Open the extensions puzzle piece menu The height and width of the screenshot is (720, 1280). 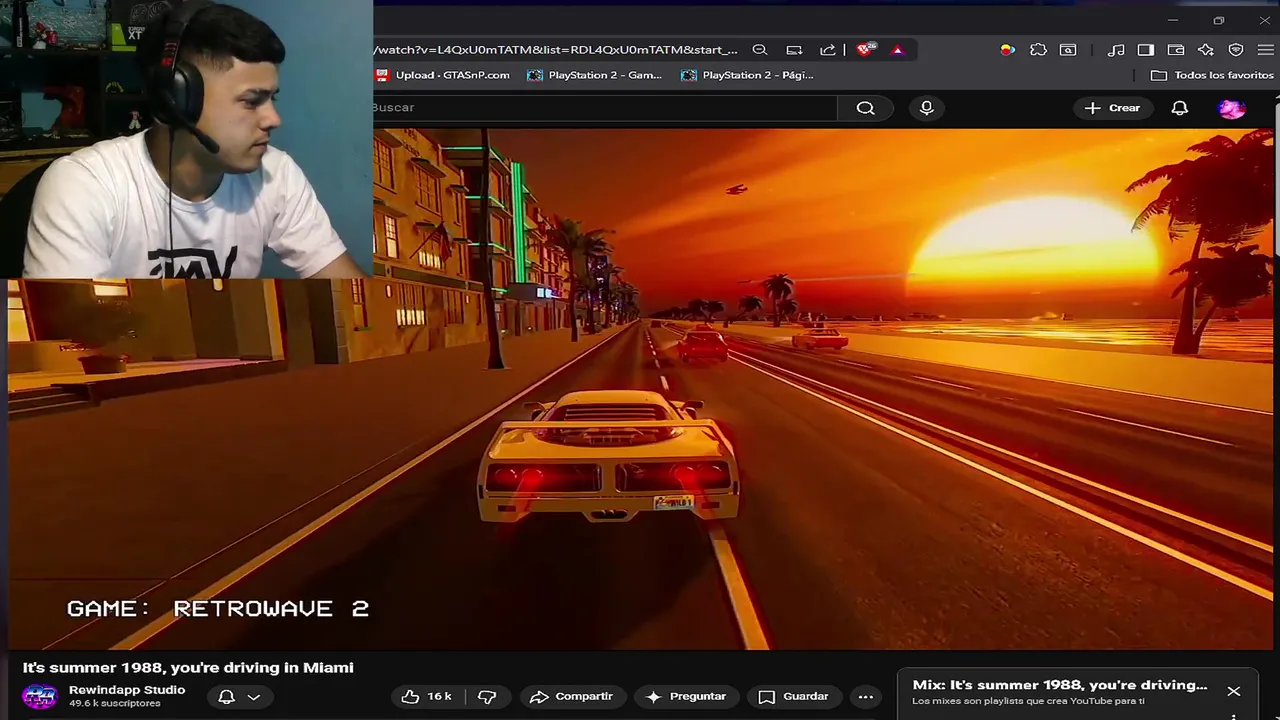pyautogui.click(x=1038, y=50)
